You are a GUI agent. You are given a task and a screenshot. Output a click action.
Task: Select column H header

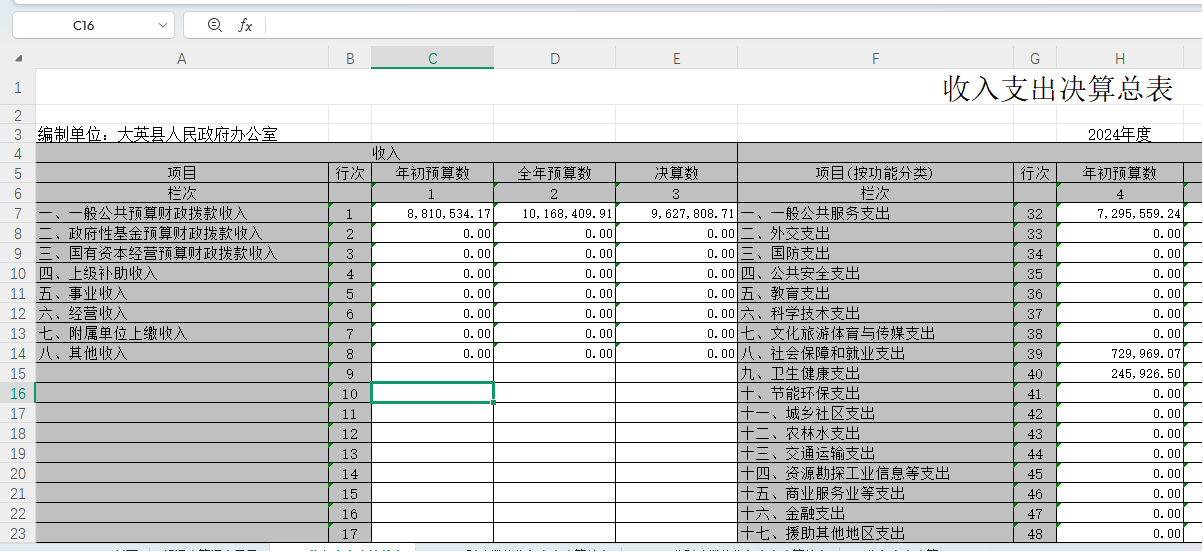[x=1120, y=59]
